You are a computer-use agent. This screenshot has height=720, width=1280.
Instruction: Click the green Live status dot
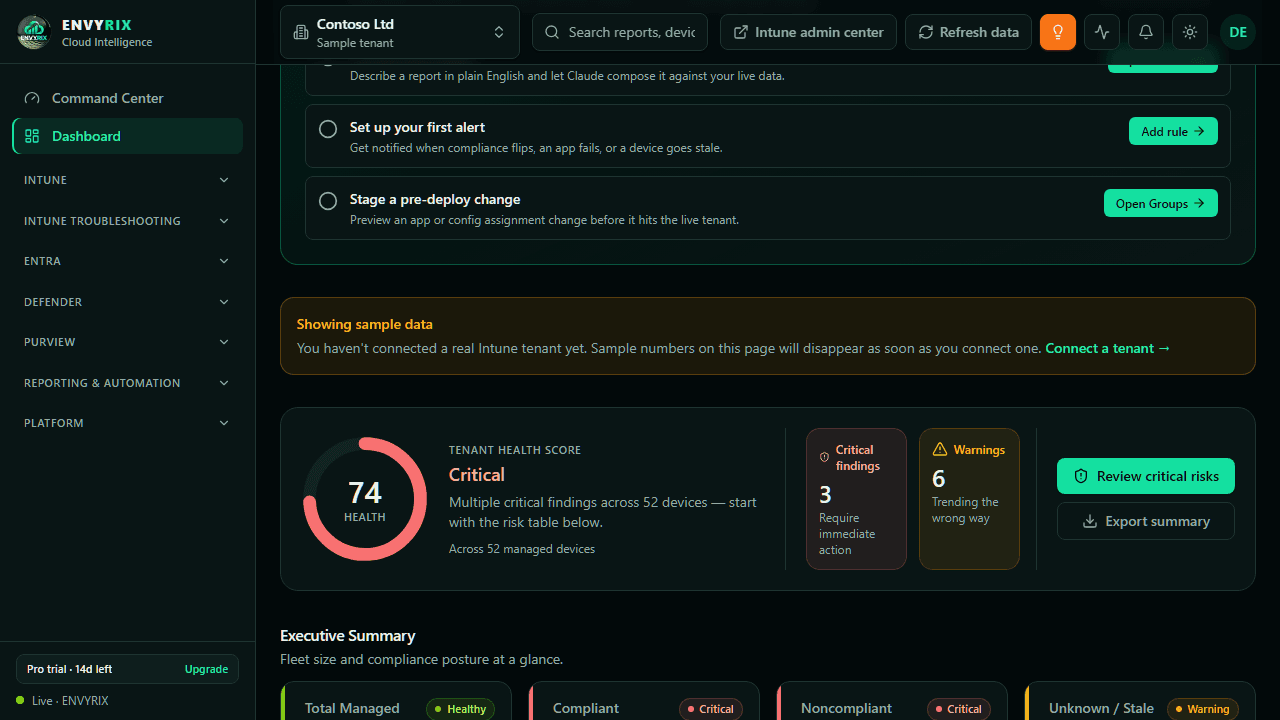tap(20, 700)
